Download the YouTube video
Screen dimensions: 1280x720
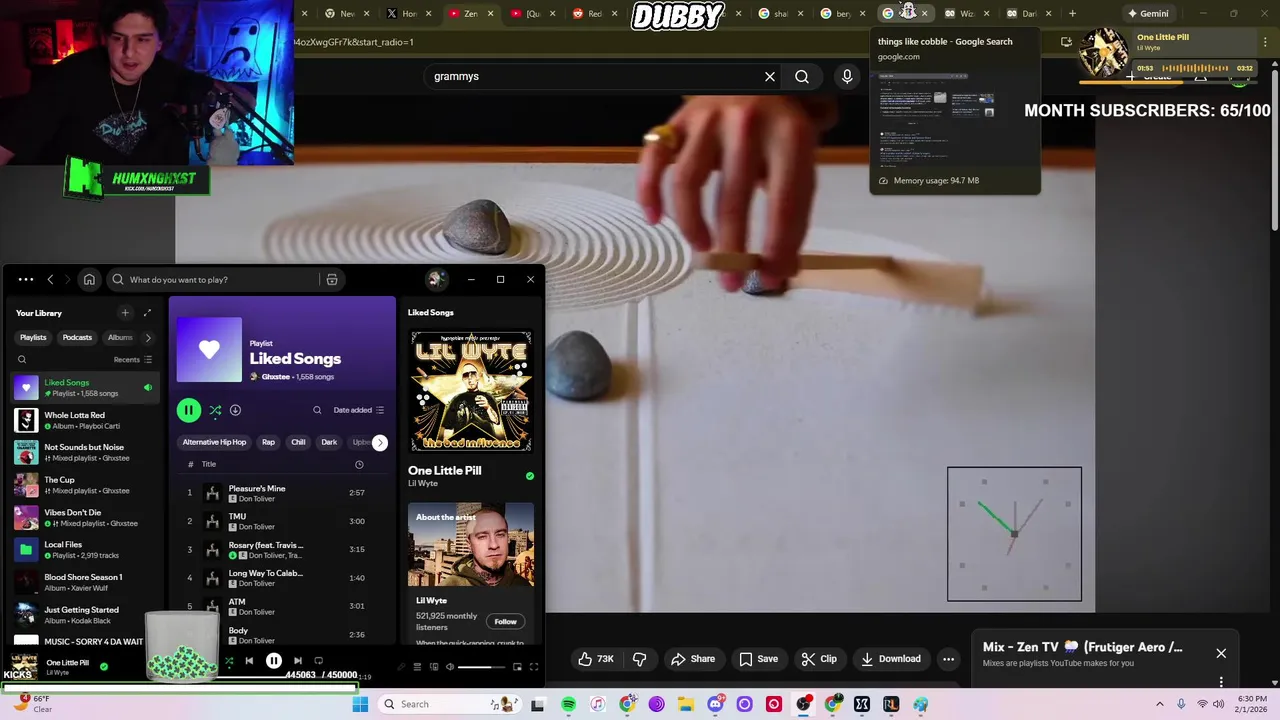pyautogui.click(x=891, y=659)
